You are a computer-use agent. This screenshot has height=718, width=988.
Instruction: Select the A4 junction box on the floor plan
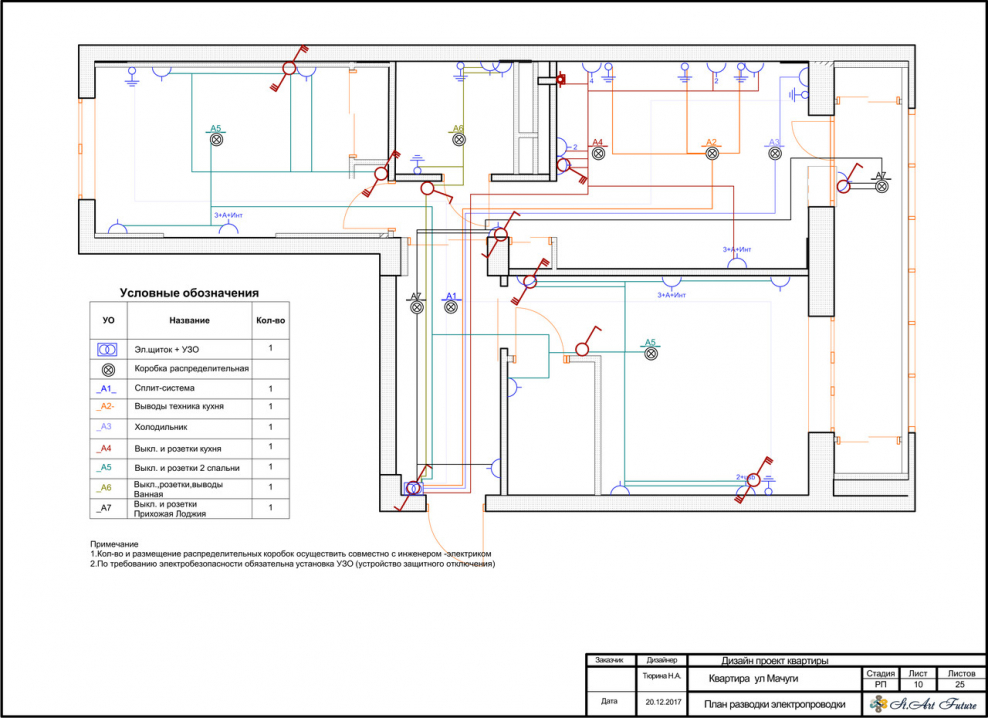pyautogui.click(x=598, y=154)
